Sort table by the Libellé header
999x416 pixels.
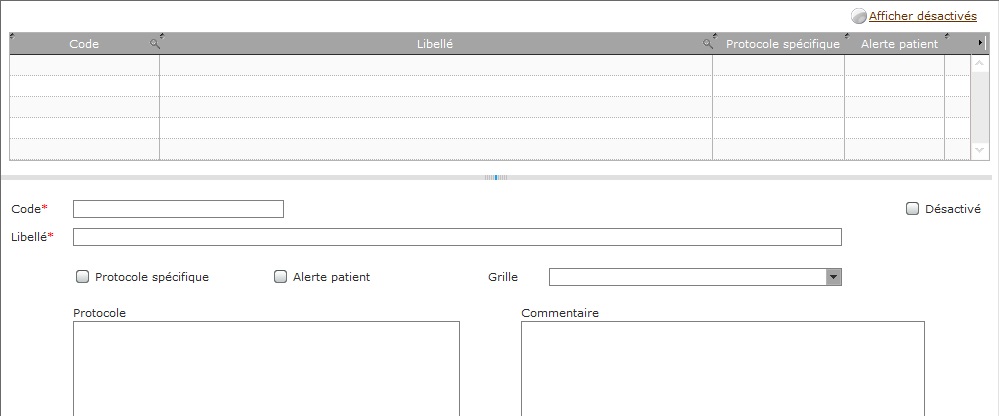435,44
